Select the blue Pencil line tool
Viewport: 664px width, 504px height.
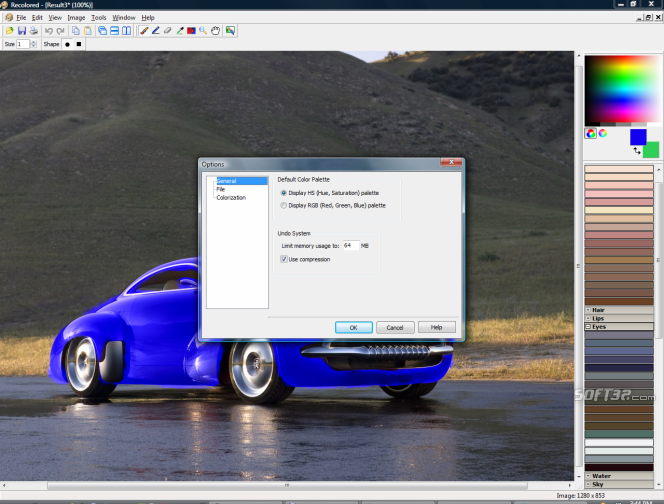[x=156, y=30]
